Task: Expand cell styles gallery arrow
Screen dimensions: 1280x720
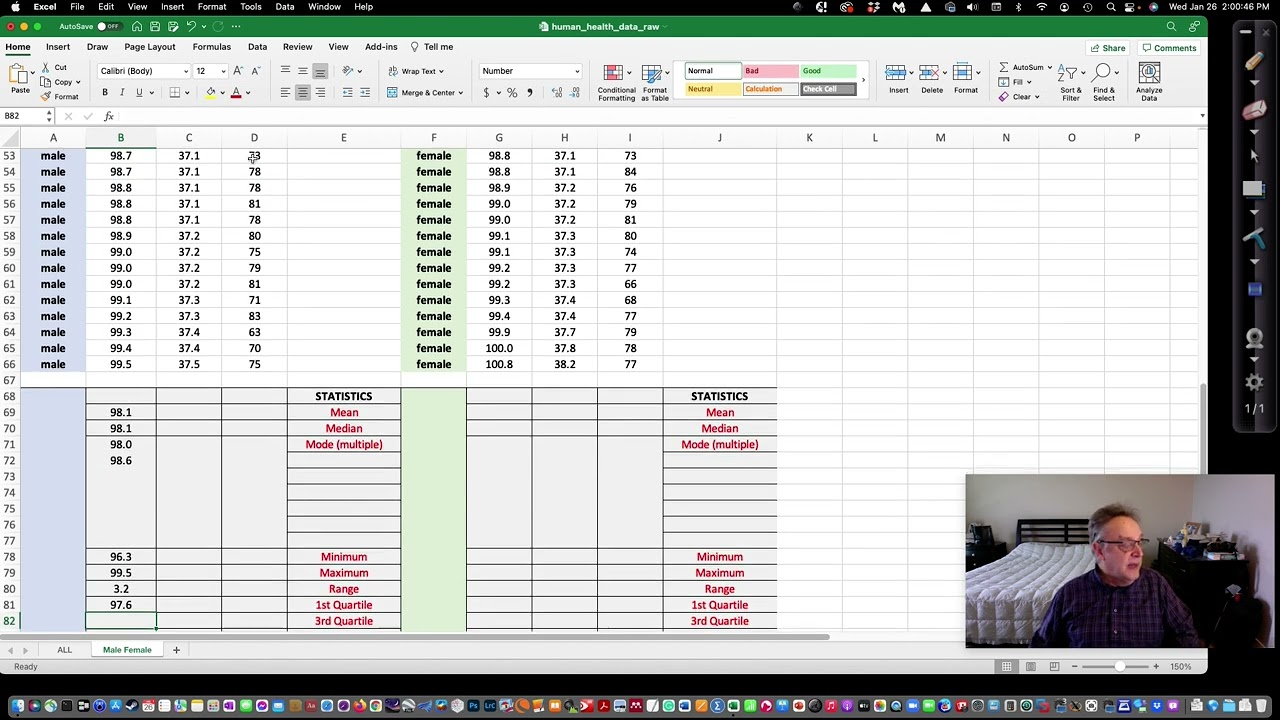Action: tap(863, 80)
